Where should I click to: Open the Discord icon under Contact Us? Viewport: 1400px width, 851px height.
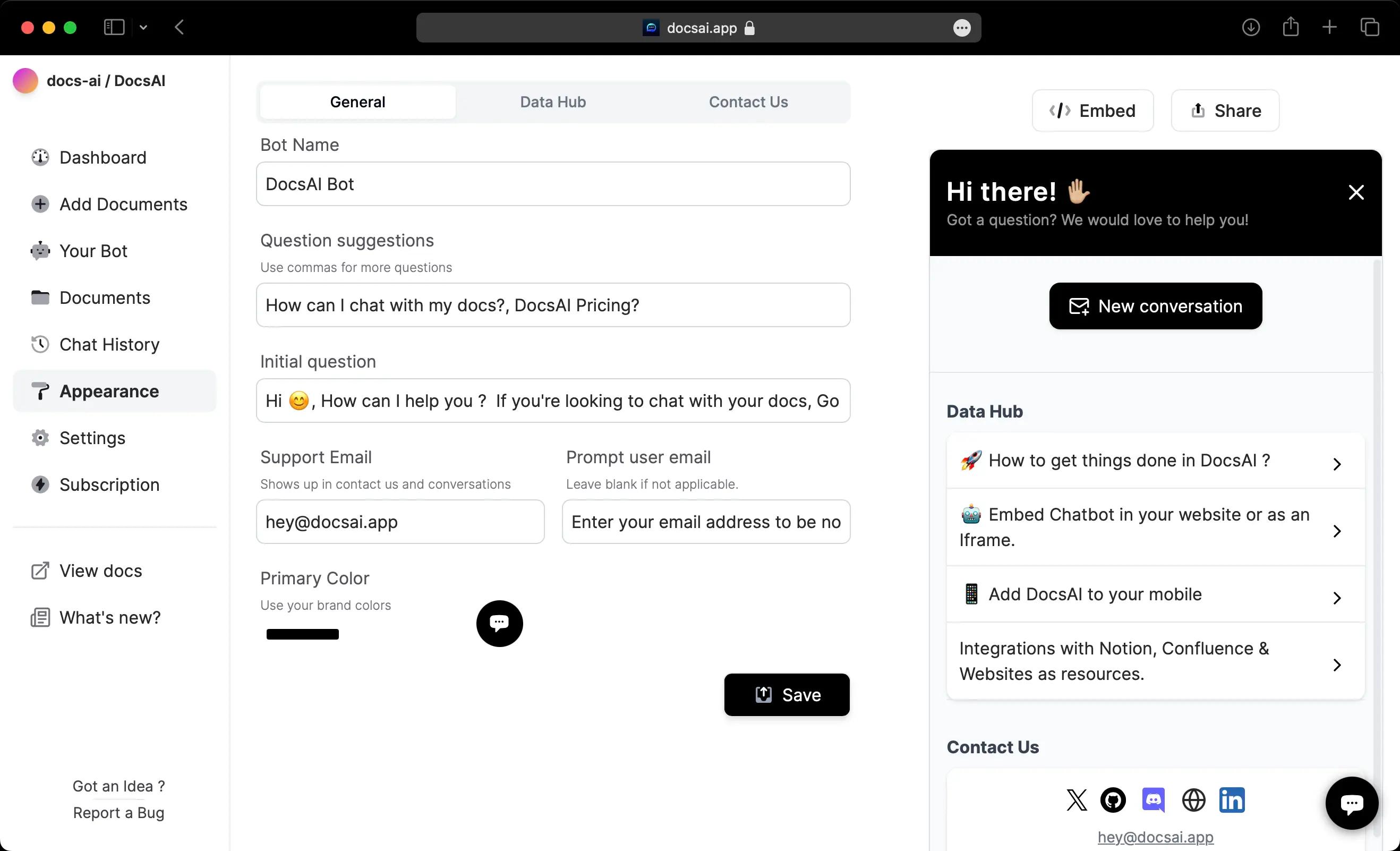point(1154,800)
